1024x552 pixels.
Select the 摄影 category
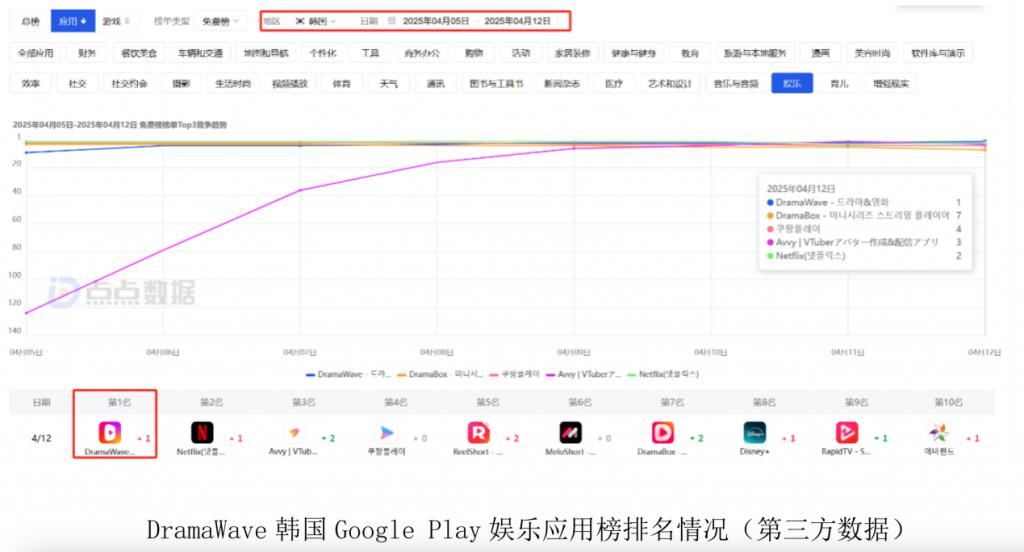coord(181,84)
